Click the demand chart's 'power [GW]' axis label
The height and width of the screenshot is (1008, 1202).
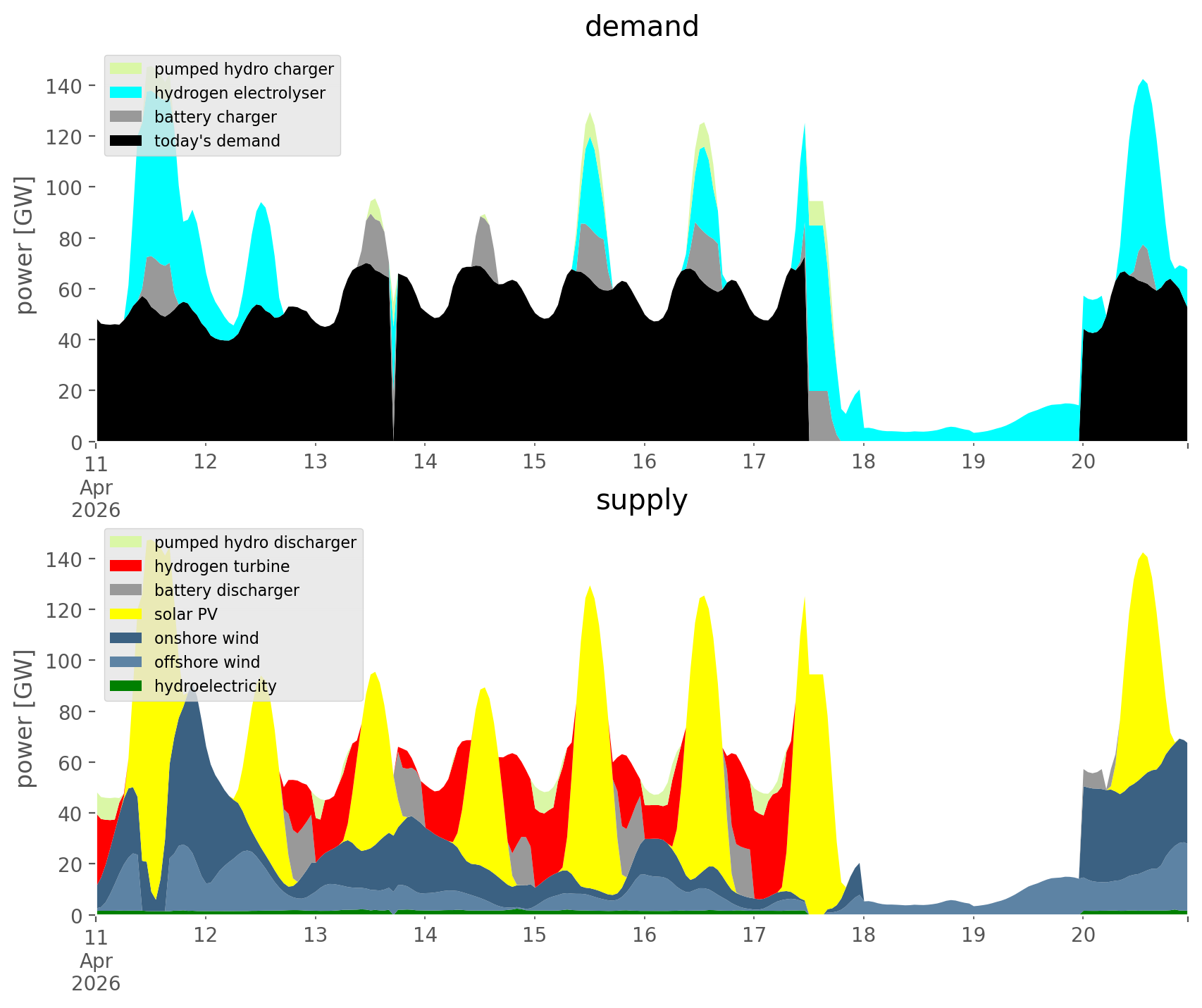25,246
